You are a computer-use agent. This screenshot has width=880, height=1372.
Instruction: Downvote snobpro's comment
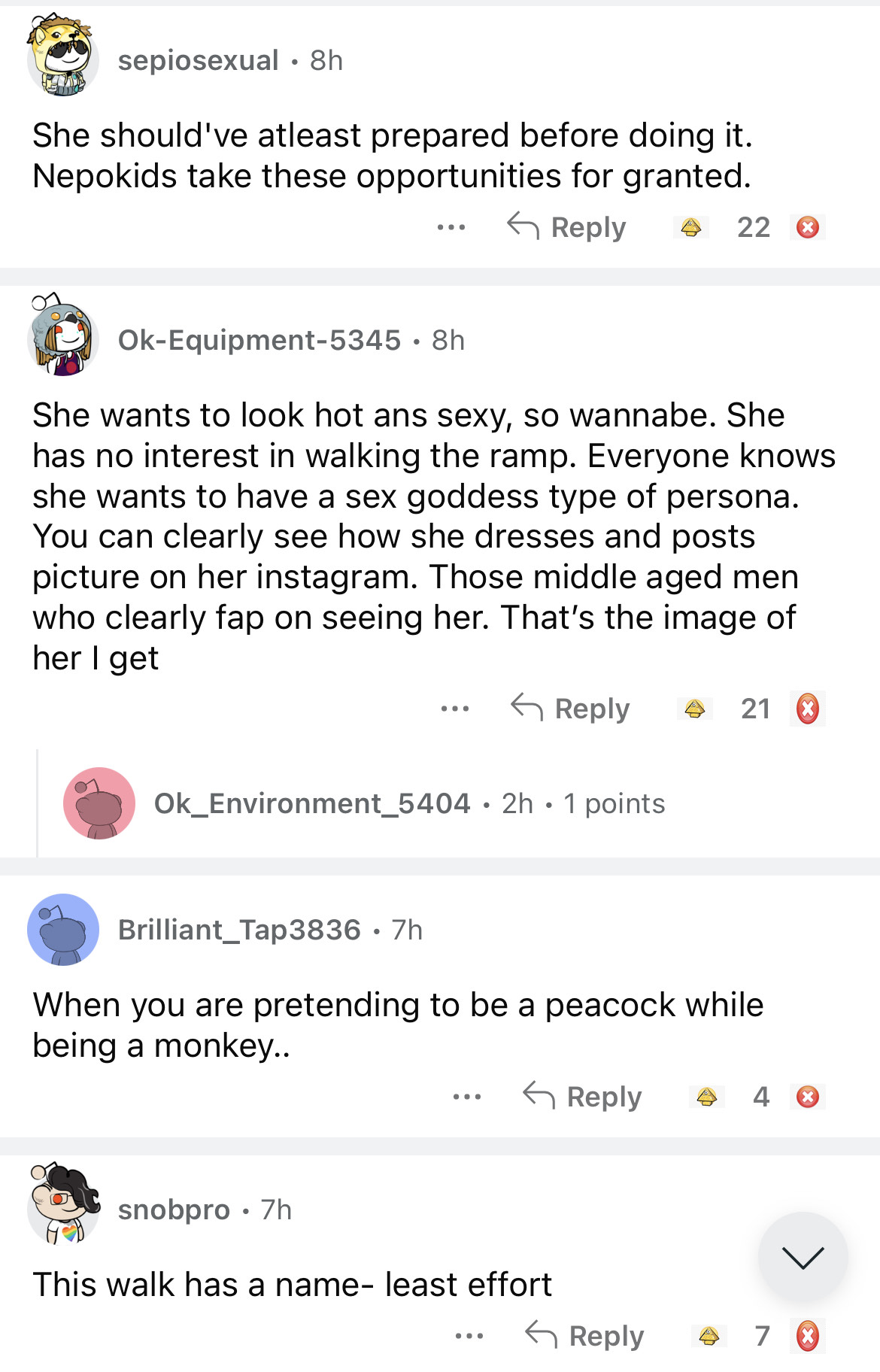pyautogui.click(x=808, y=1336)
